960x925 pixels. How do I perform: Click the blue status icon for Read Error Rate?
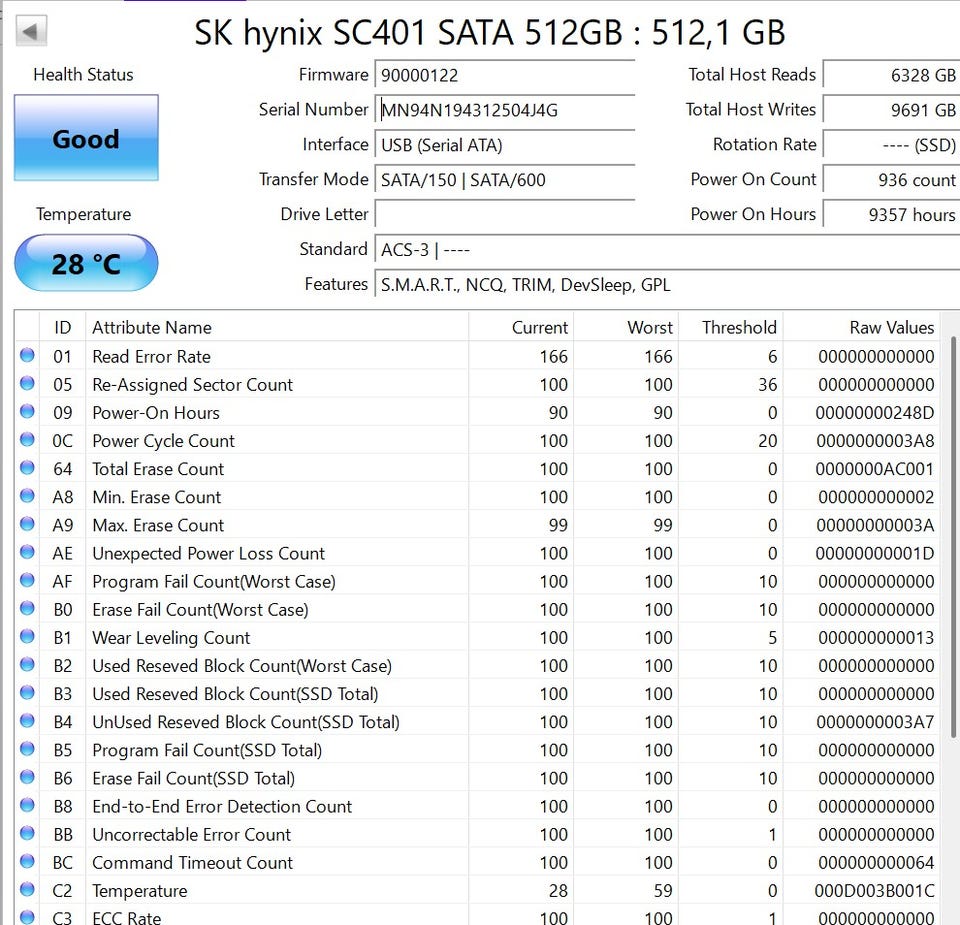coord(27,356)
